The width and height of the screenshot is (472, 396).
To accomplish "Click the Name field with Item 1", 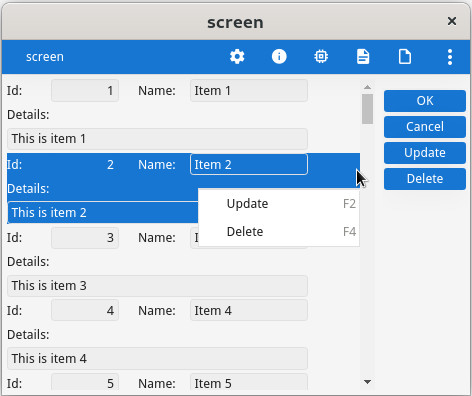I will 249,91.
